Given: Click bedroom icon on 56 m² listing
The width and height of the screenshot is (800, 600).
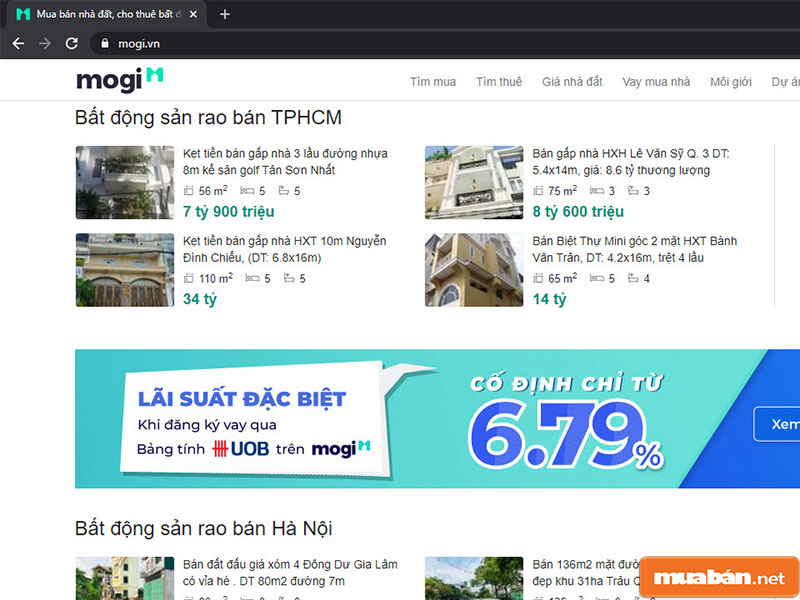Looking at the screenshot, I should 247,191.
